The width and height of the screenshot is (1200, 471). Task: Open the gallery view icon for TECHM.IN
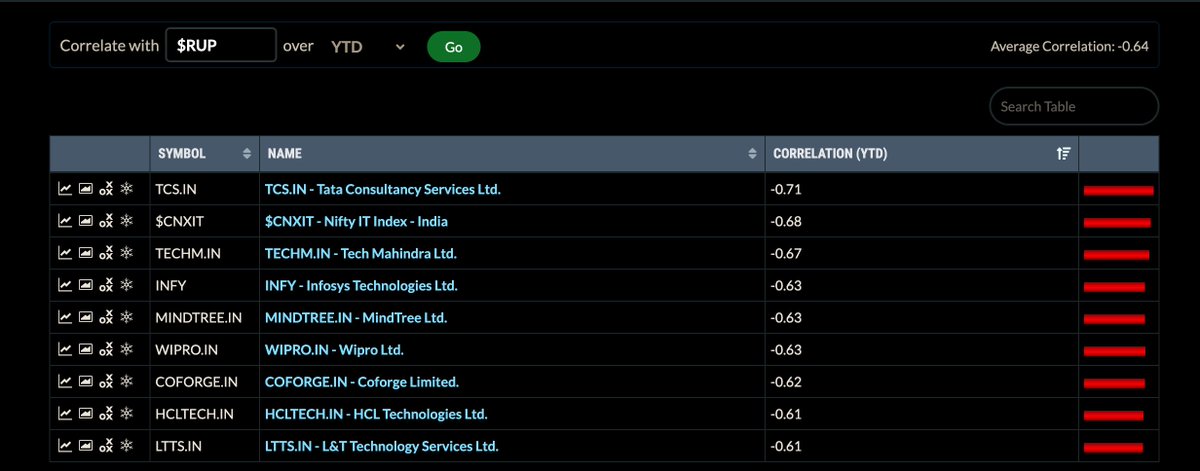pyautogui.click(x=85, y=253)
